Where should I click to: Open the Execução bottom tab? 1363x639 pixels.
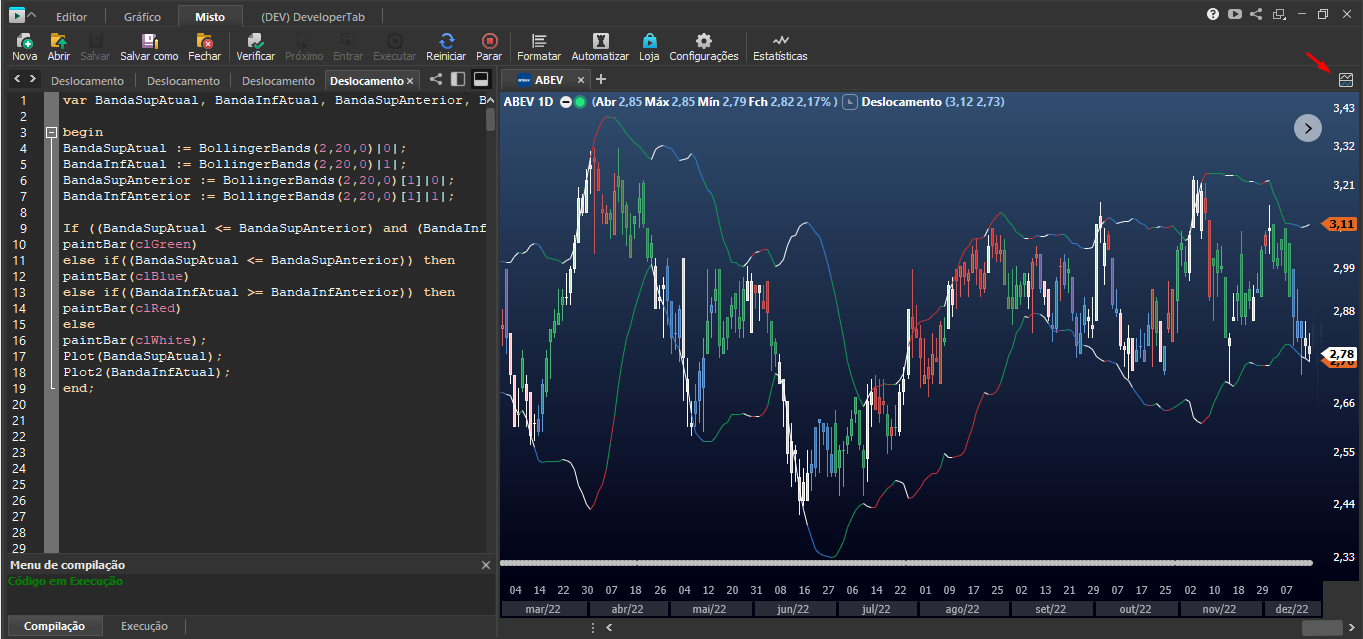(x=145, y=626)
